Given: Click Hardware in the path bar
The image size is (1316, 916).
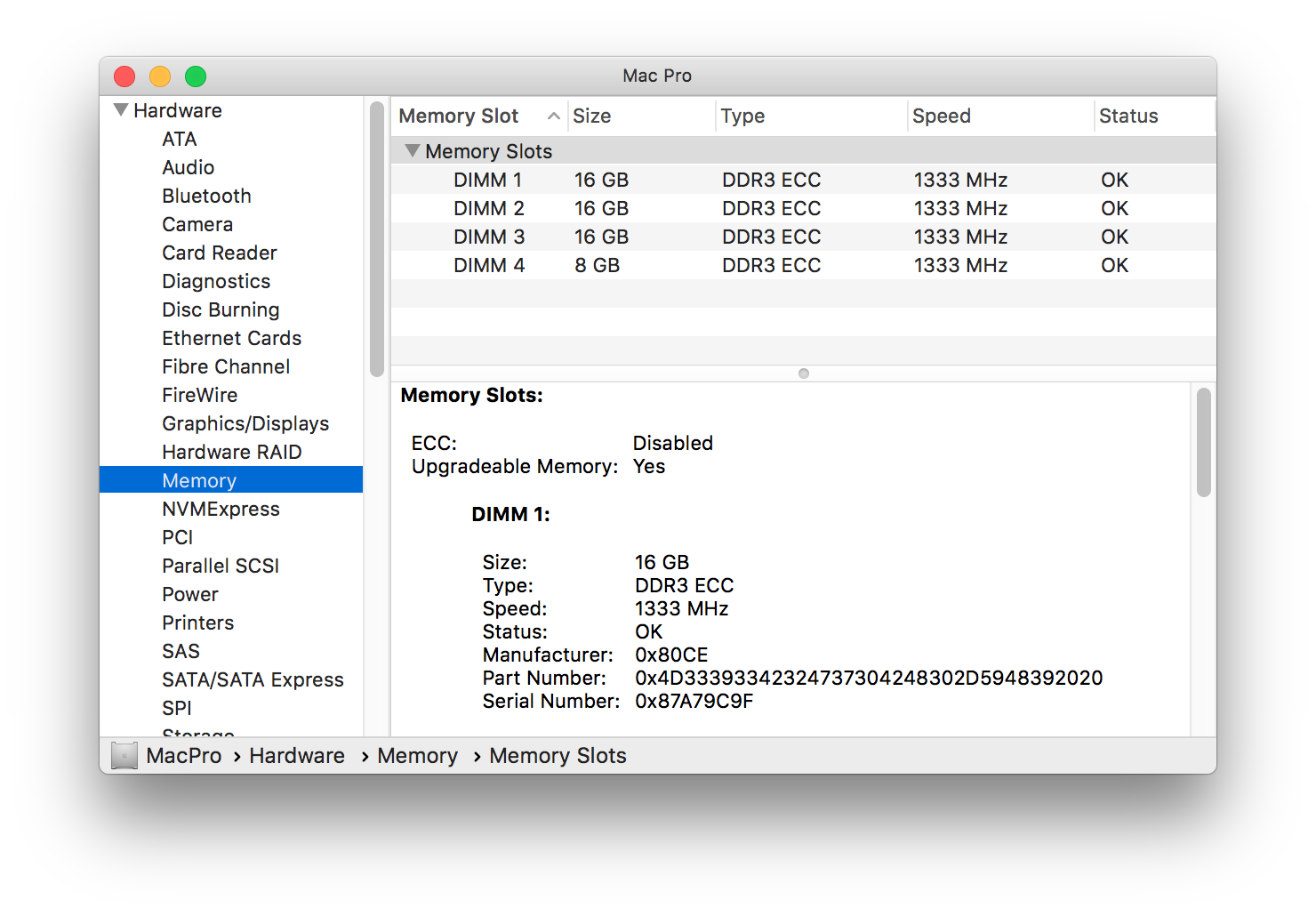Looking at the screenshot, I should [297, 756].
